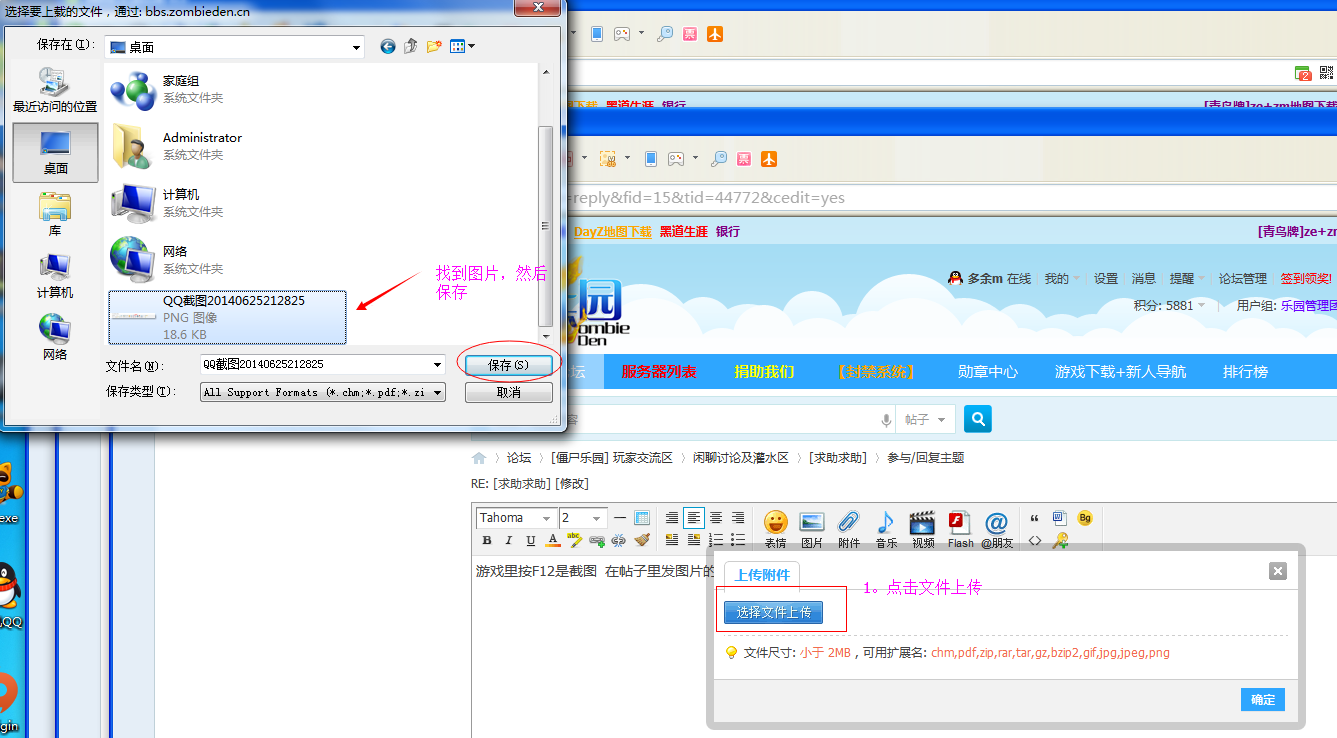Image resolution: width=1337 pixels, height=738 pixels.
Task: Expand the 文件名 filename dropdown
Action: [437, 365]
